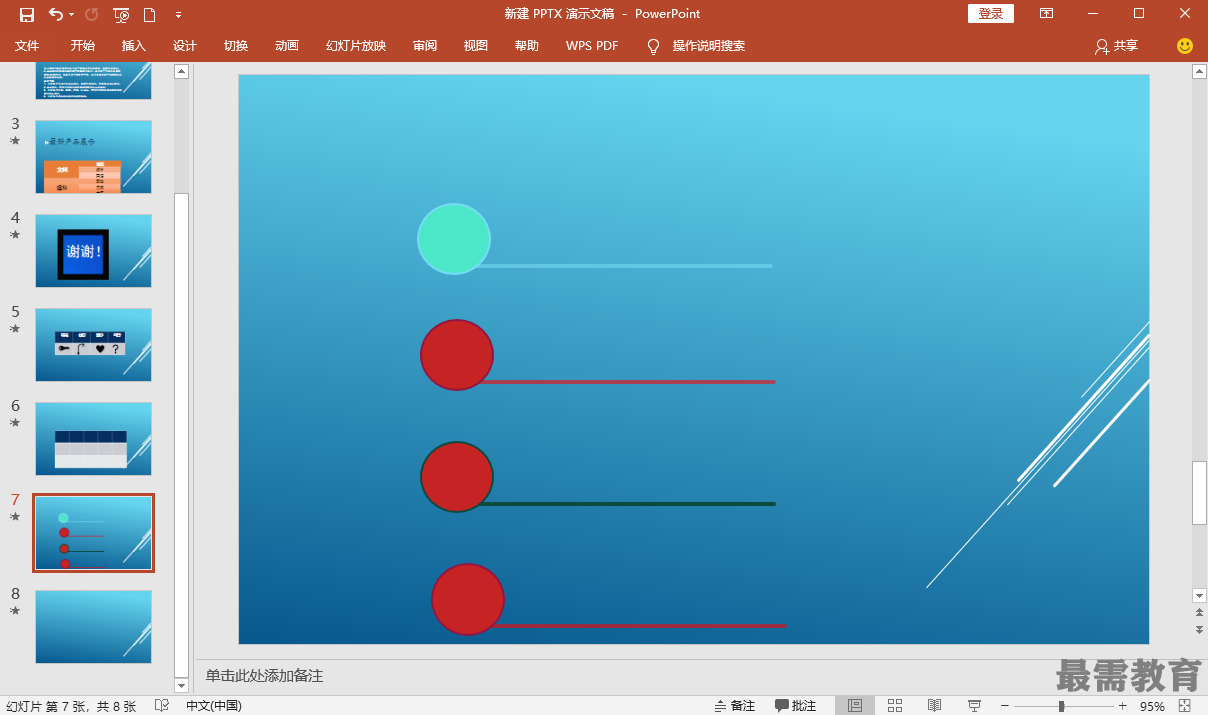The image size is (1208, 715).
Task: Select the teal circle shape on slide
Action: (454, 239)
